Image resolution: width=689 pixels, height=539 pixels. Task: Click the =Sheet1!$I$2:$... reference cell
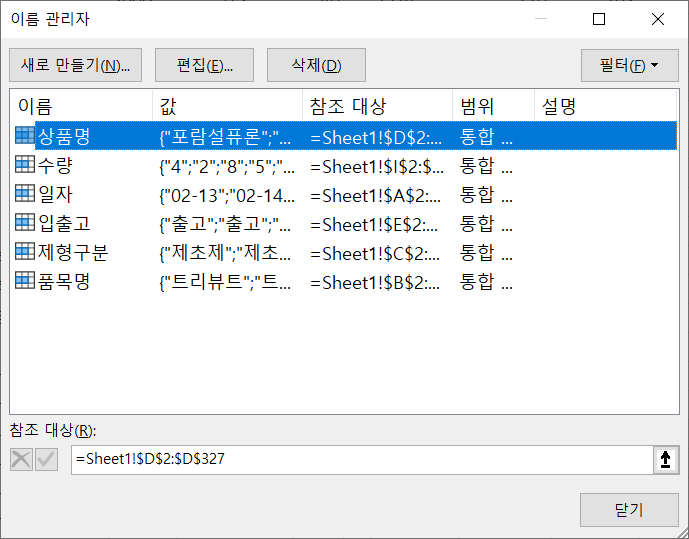tap(377, 166)
